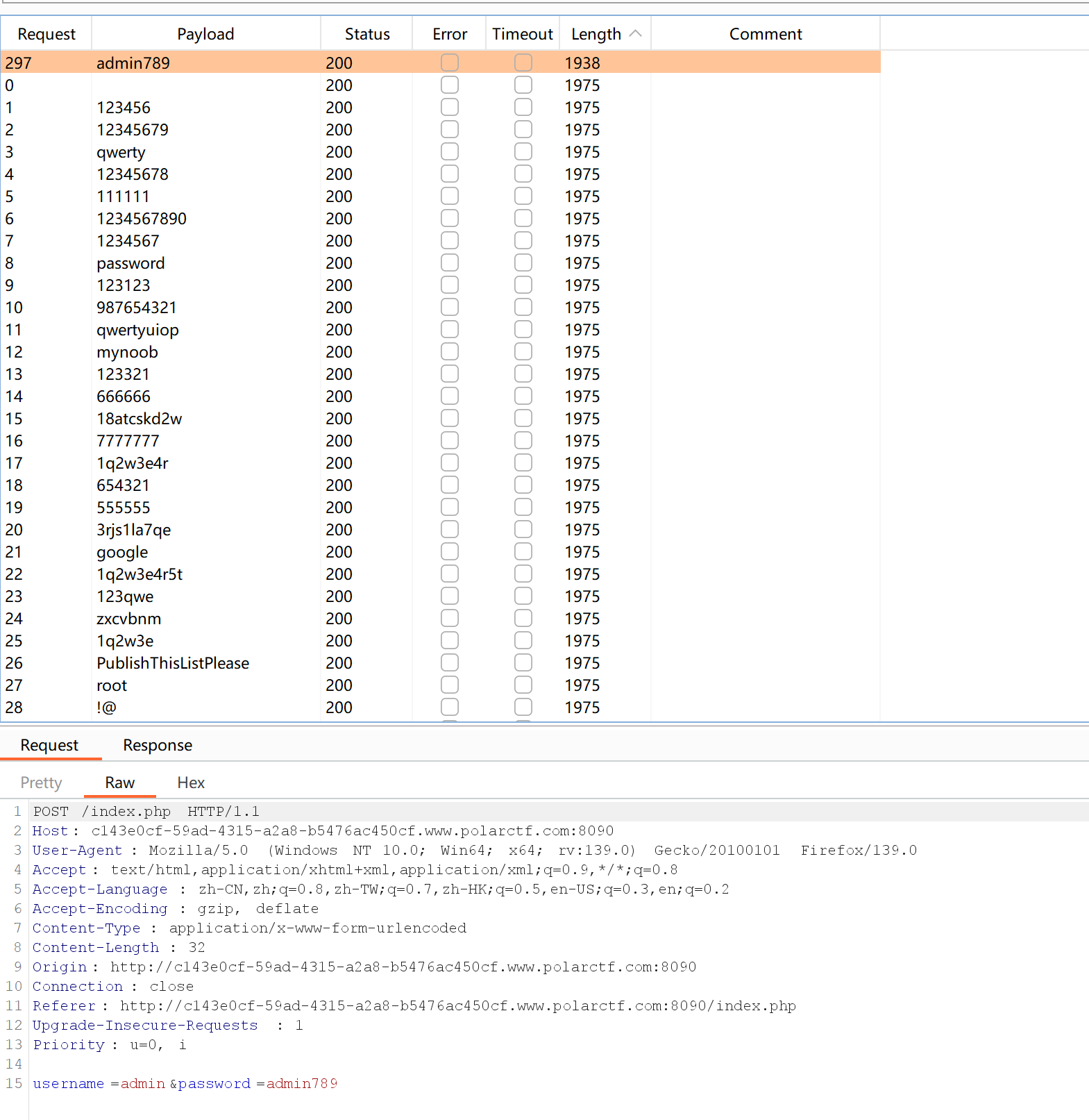Toggle Timeout checkbox for payload qwerty
Screen dimensions: 1089x1120
[x=523, y=151]
